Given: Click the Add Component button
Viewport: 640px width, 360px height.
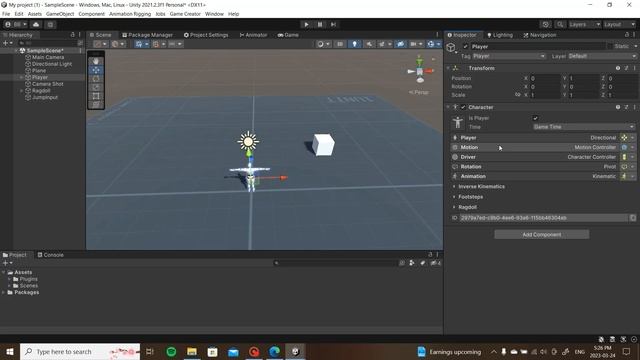Looking at the screenshot, I should [x=542, y=235].
